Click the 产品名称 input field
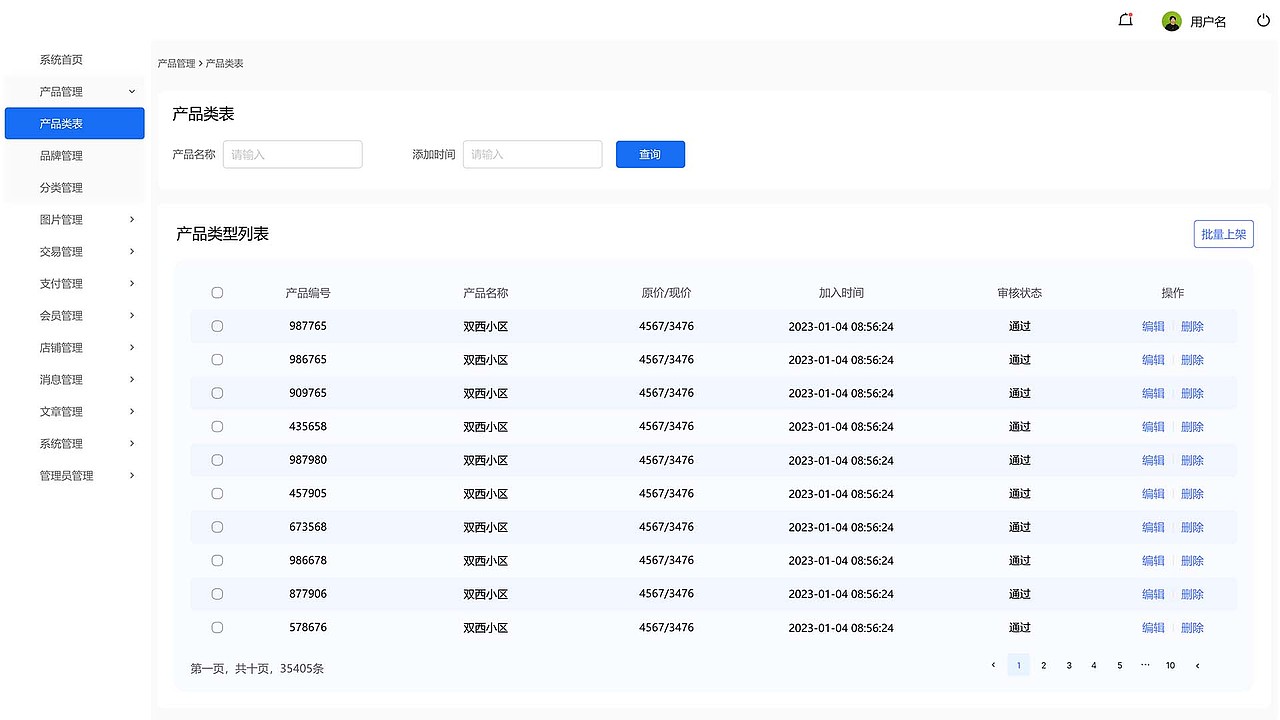This screenshot has width=1280, height=720. [292, 154]
